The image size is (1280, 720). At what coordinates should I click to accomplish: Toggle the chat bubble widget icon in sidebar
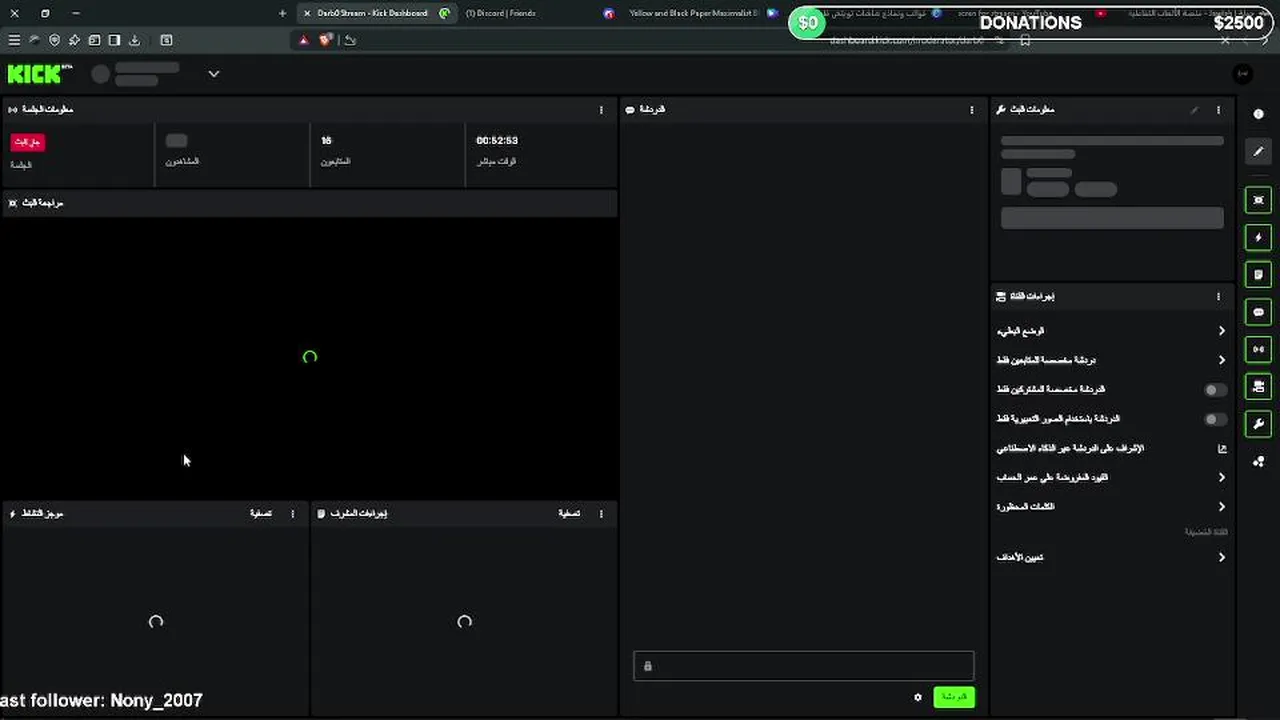(1258, 312)
